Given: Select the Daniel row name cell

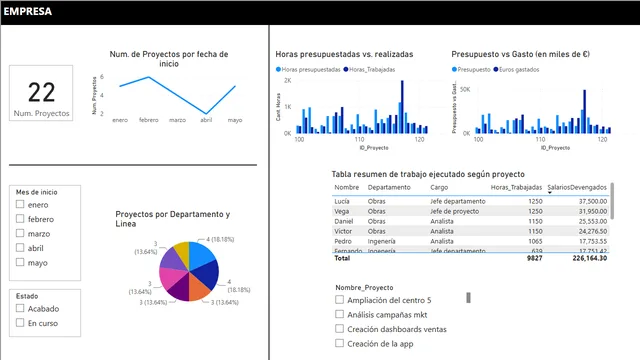Looking at the screenshot, I should (344, 221).
